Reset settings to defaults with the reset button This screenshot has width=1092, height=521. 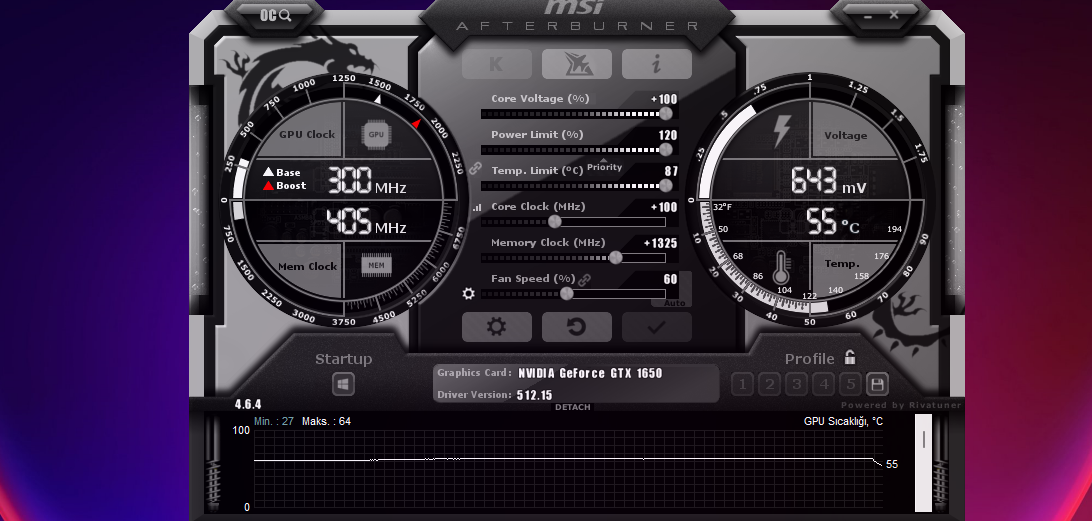(577, 327)
